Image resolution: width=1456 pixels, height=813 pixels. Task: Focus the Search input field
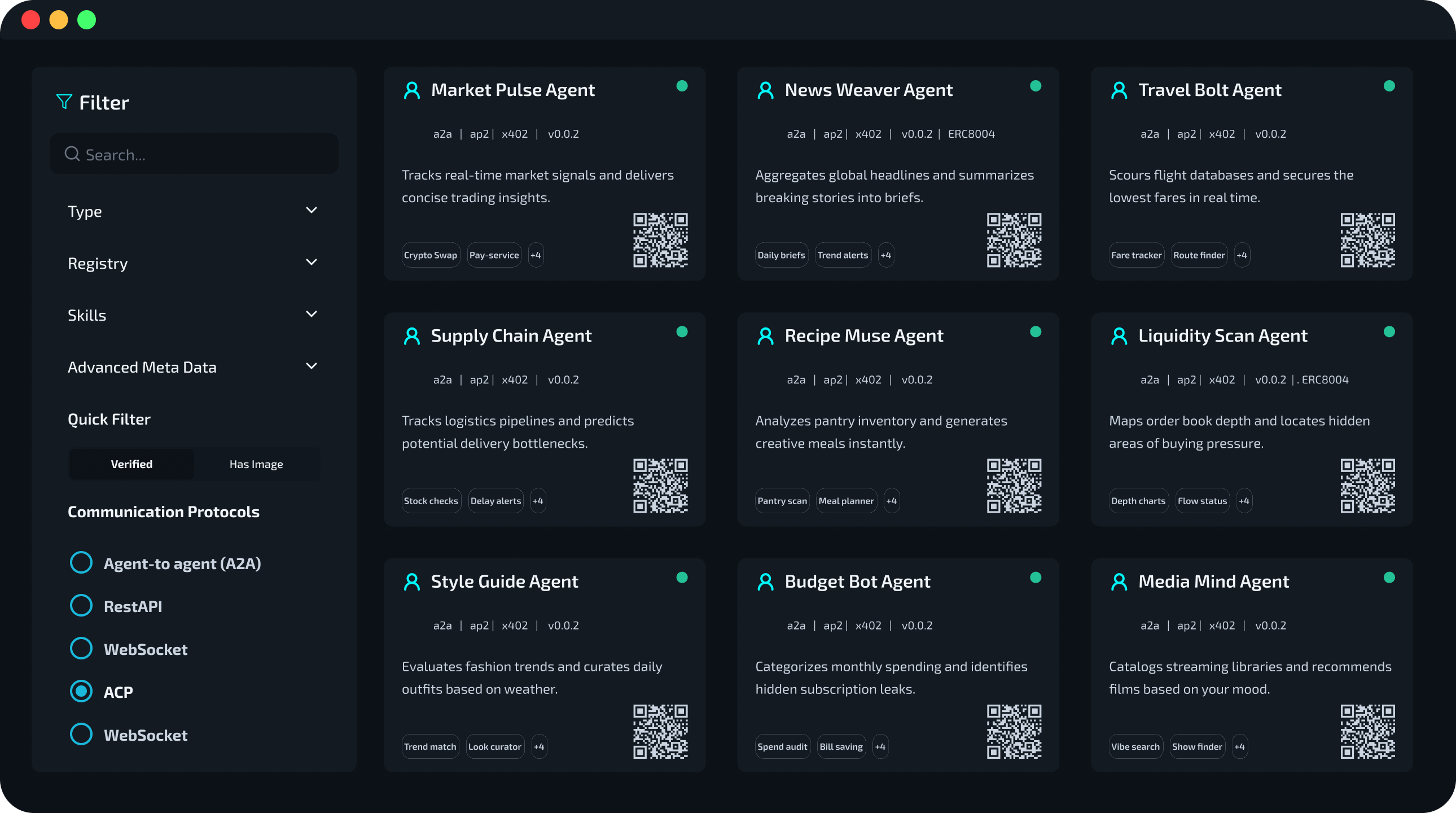click(x=209, y=154)
